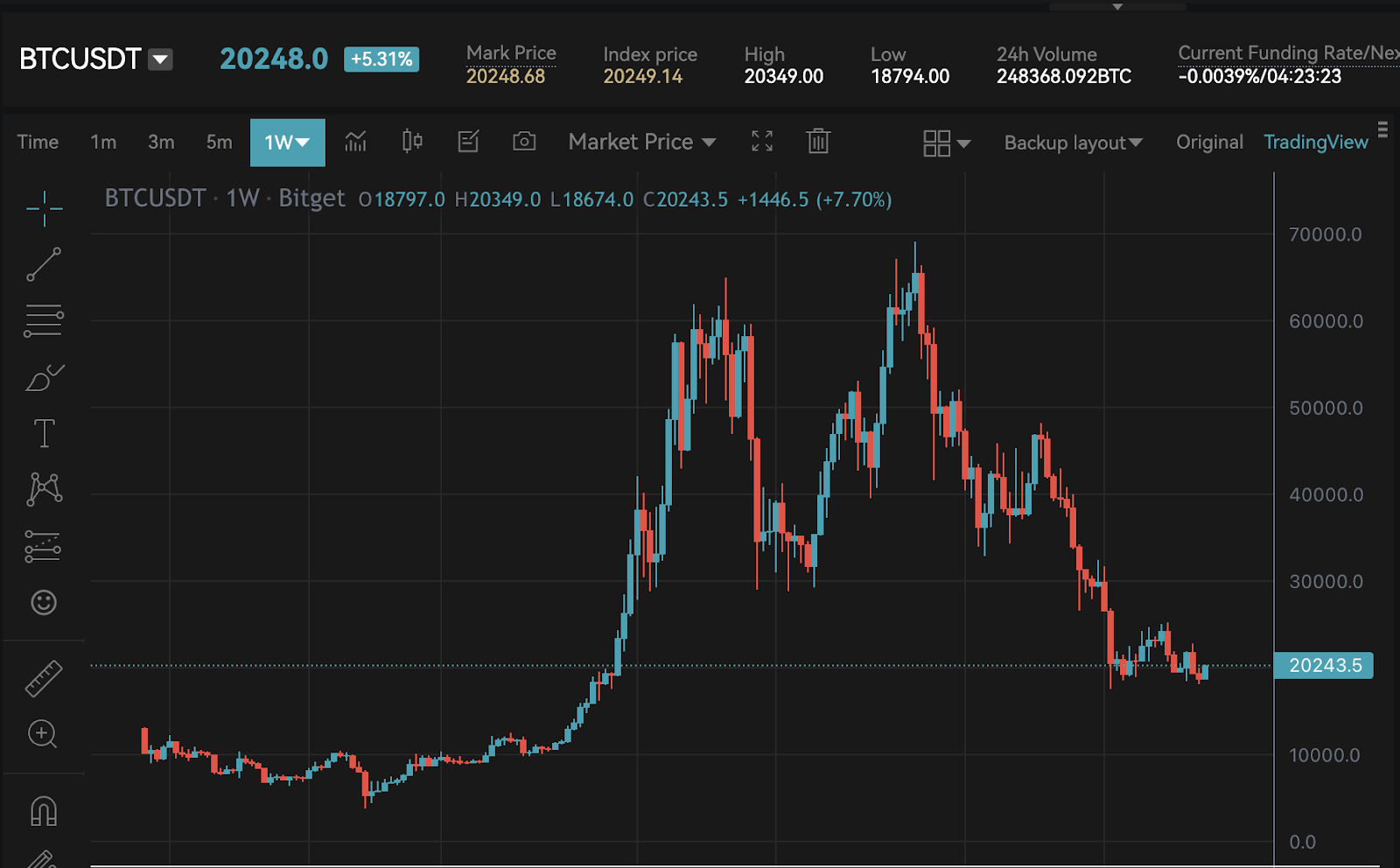Select the text annotation tool
The height and width of the screenshot is (868, 1400).
click(x=44, y=432)
